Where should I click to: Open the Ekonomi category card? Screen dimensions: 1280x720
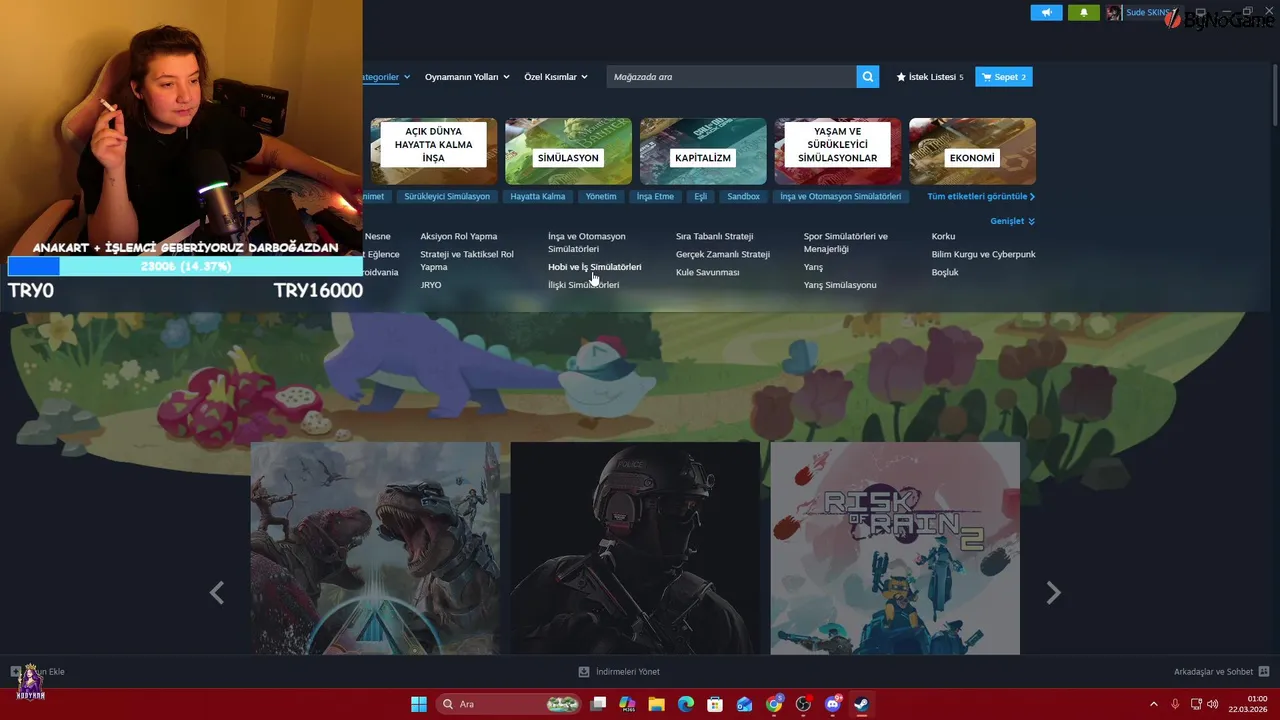pos(972,151)
